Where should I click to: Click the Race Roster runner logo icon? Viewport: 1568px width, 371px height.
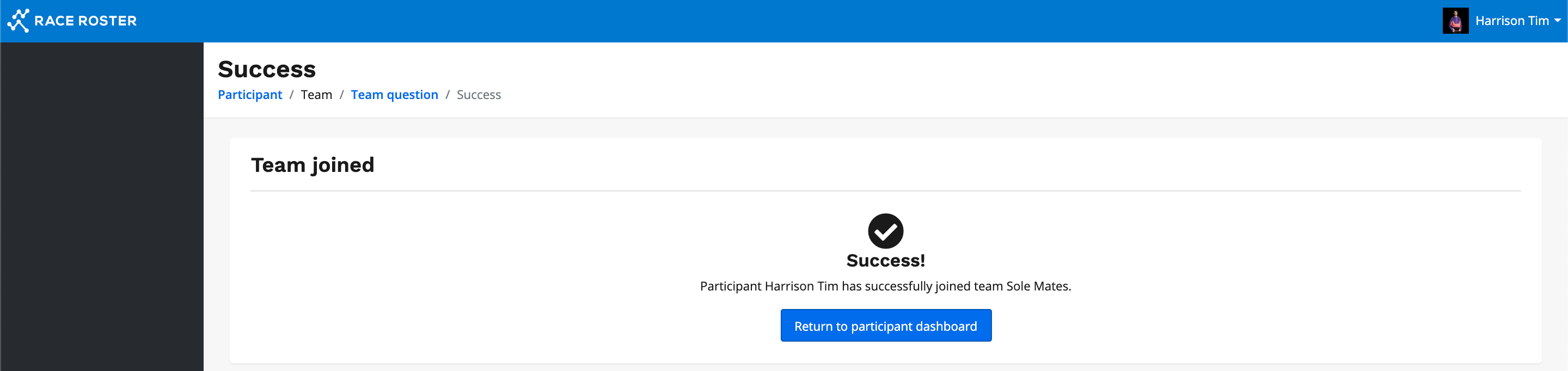point(19,21)
